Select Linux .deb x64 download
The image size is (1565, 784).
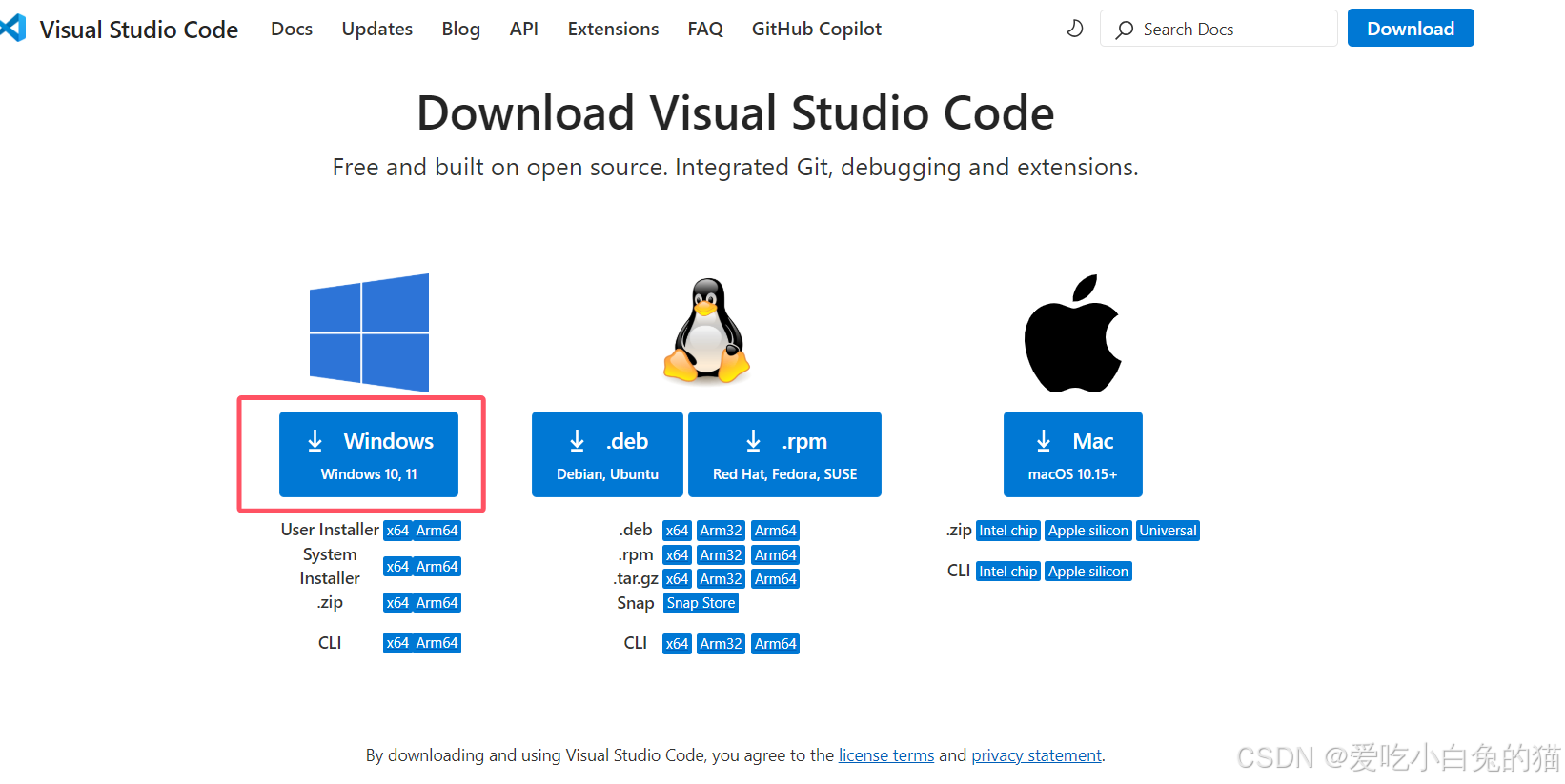[x=677, y=531]
